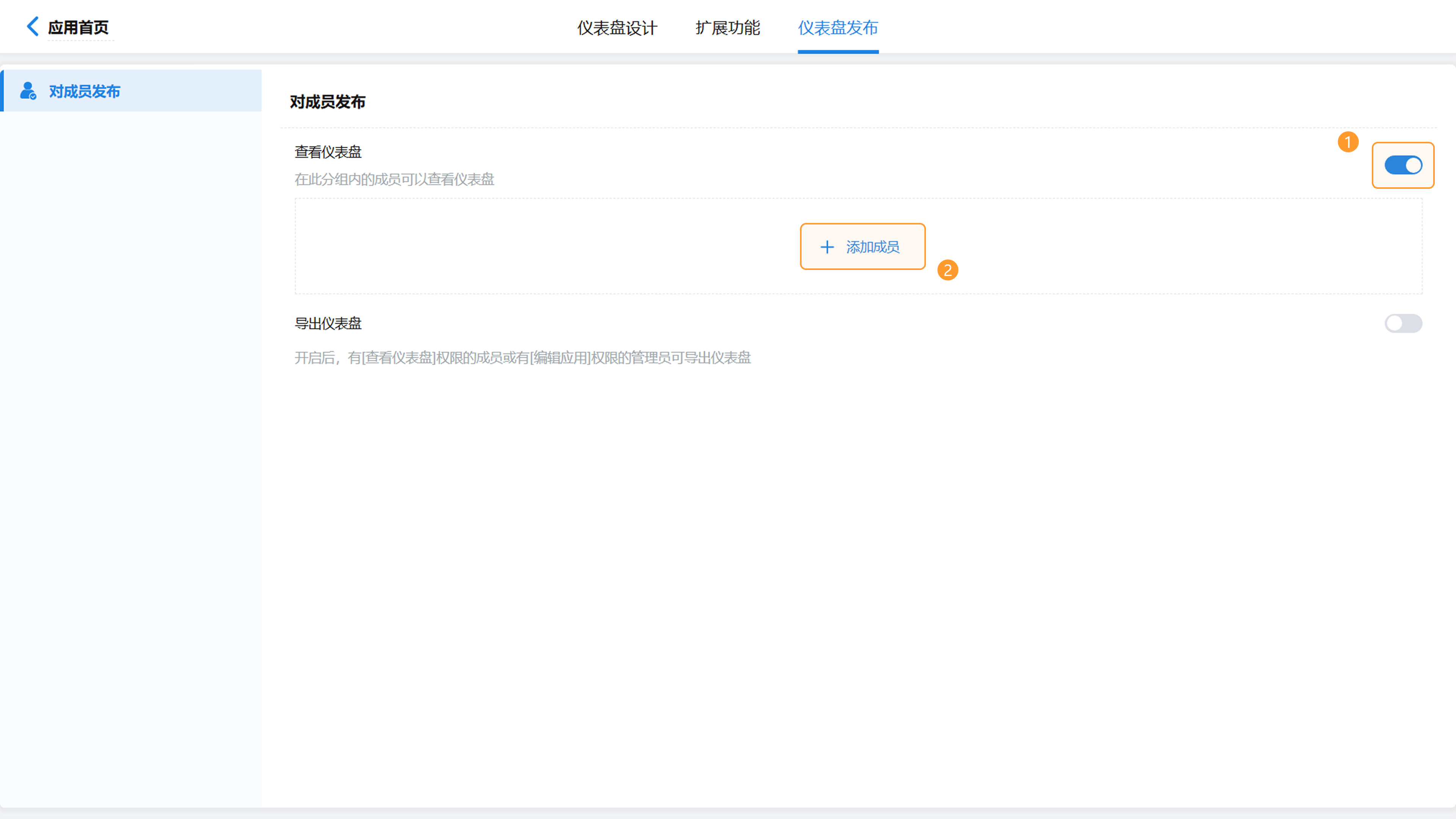Screen dimensions: 1456x819
Task: Click the 查看仪表盘 label
Action: point(328,152)
